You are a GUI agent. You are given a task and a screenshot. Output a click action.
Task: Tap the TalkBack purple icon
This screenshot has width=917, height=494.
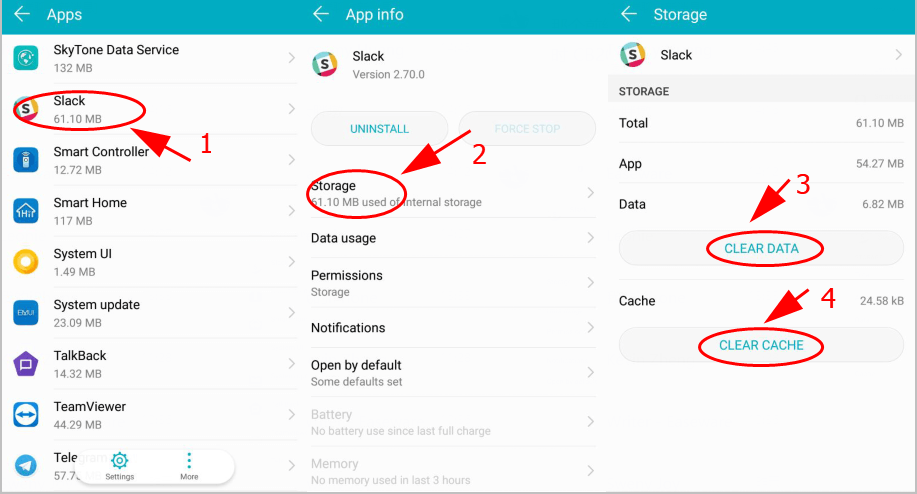tap(26, 364)
